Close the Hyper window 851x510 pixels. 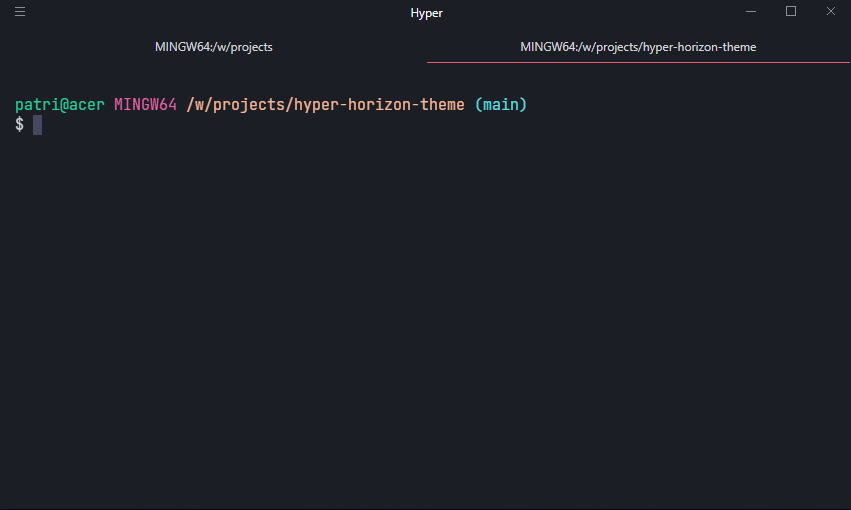pyautogui.click(x=831, y=11)
